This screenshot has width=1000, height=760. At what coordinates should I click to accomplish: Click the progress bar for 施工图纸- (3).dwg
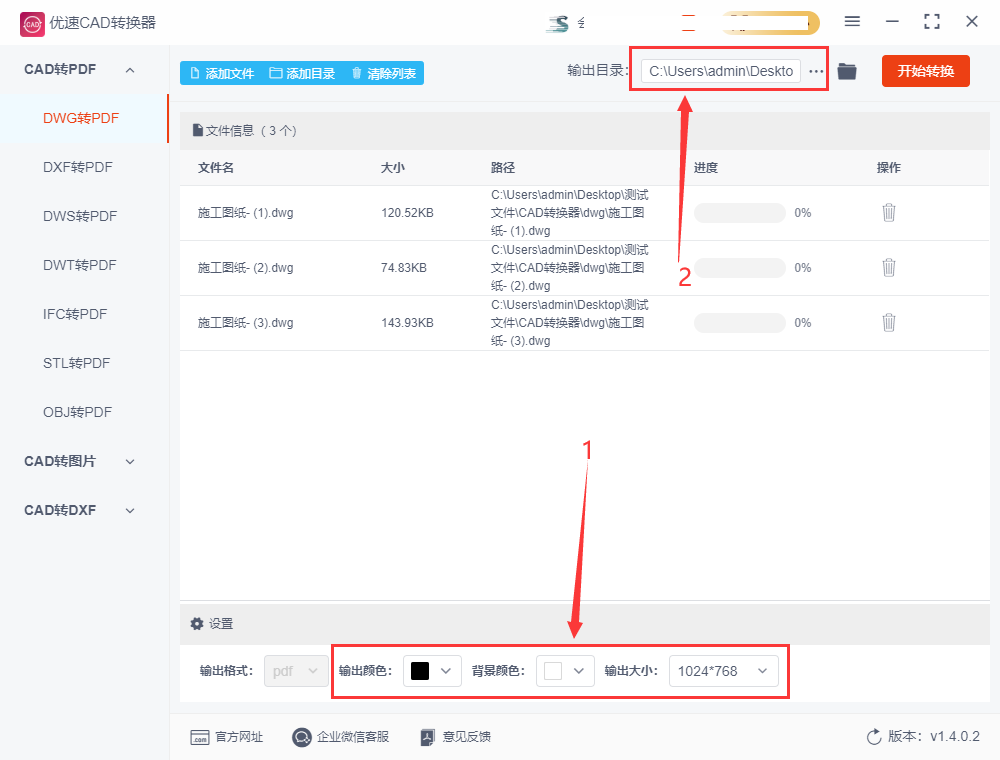point(739,323)
